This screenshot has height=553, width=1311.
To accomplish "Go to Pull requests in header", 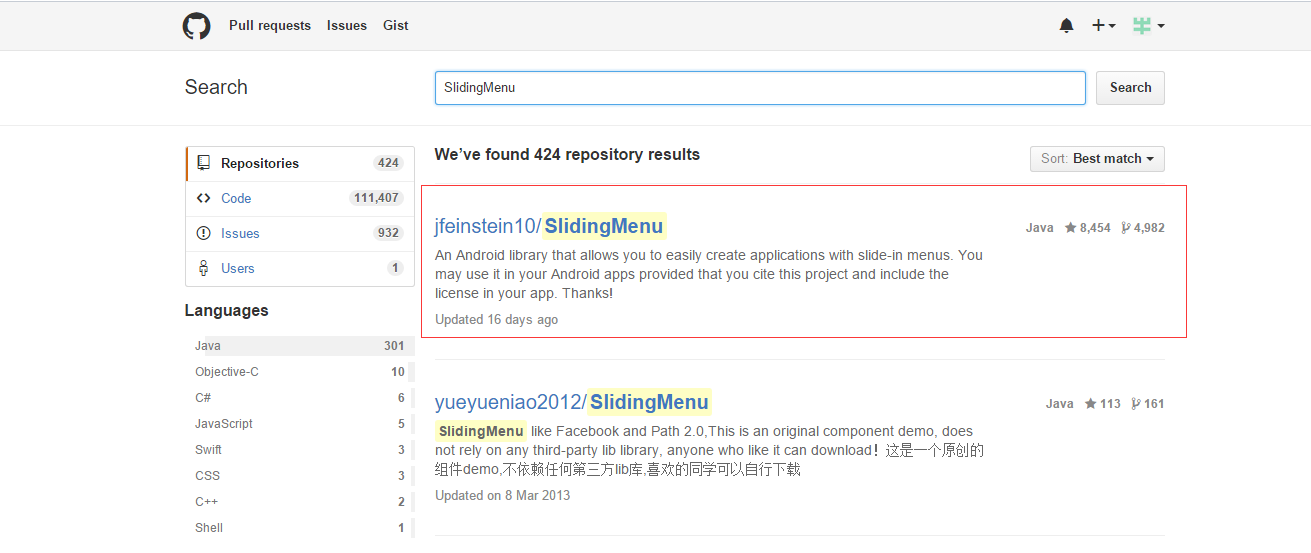I will (x=270, y=26).
